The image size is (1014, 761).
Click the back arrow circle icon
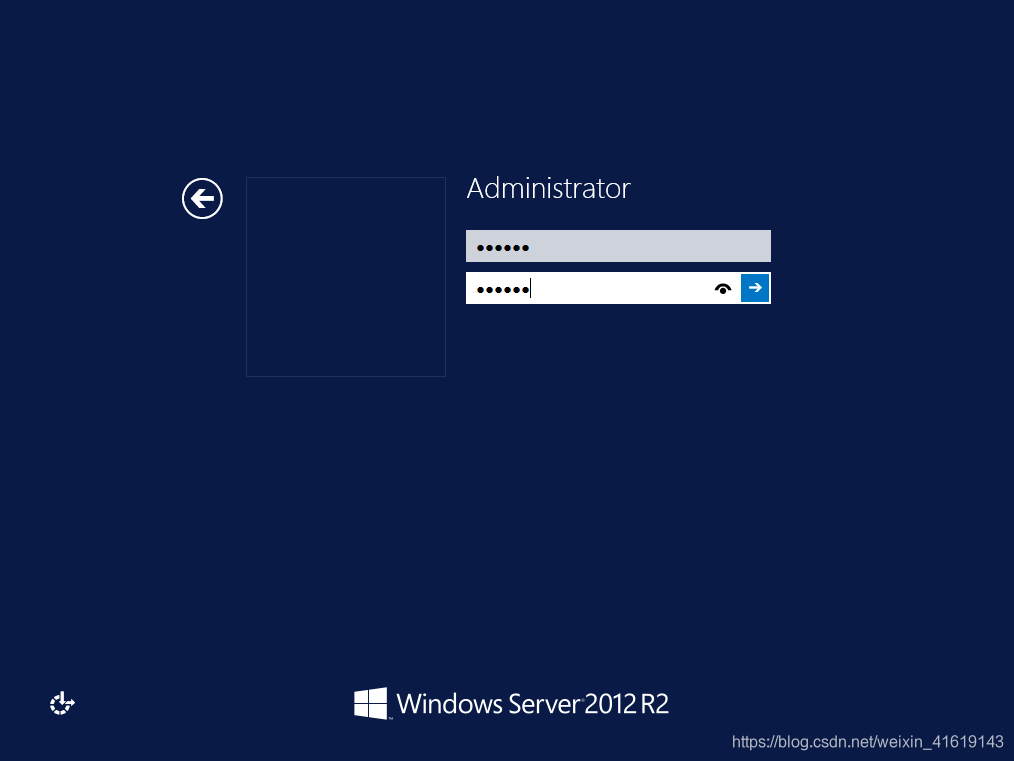[x=202, y=198]
